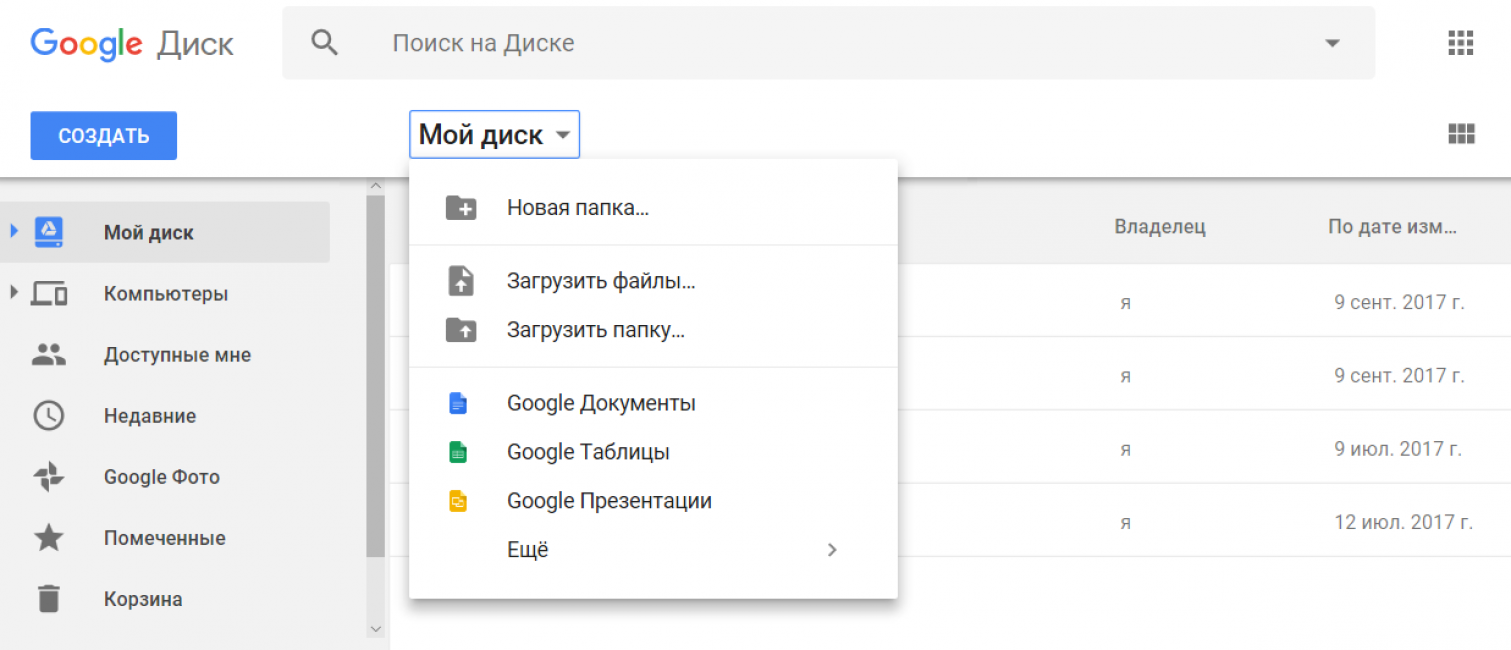Create new Google Таблицы file
Viewport: 1511px width, 650px height.
653,452
